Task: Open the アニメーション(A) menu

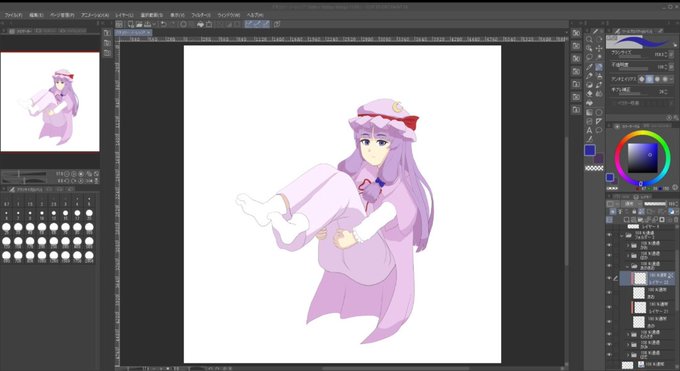Action: [x=95, y=15]
